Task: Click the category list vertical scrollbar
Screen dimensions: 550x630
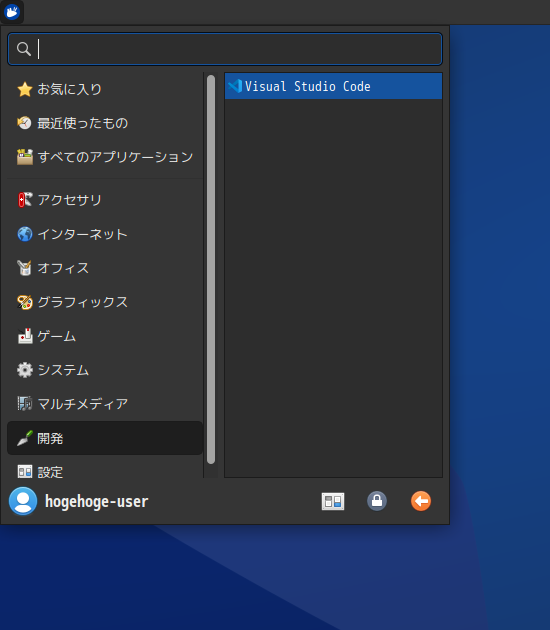Action: 211,269
